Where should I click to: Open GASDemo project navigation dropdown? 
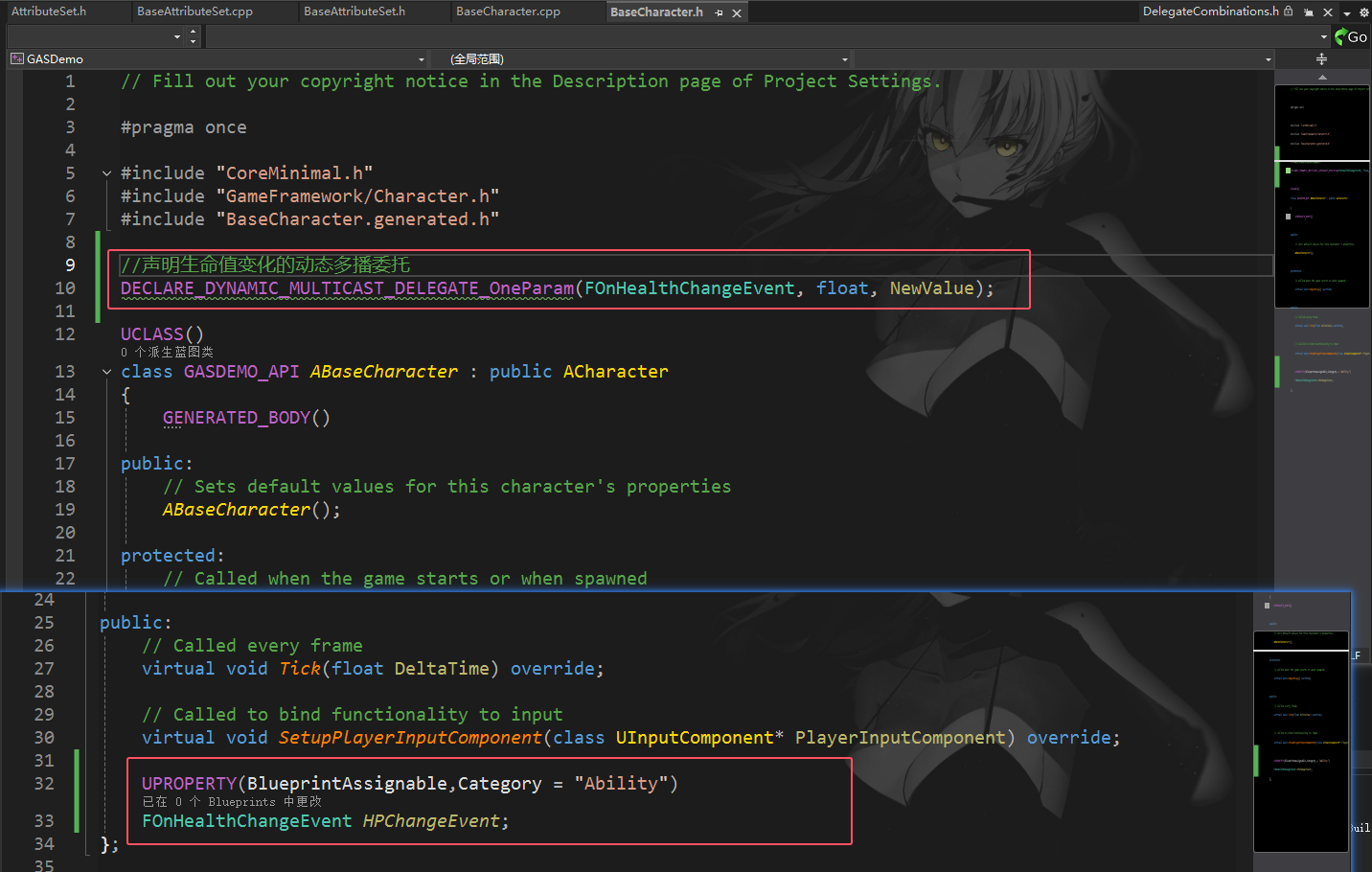[x=421, y=59]
